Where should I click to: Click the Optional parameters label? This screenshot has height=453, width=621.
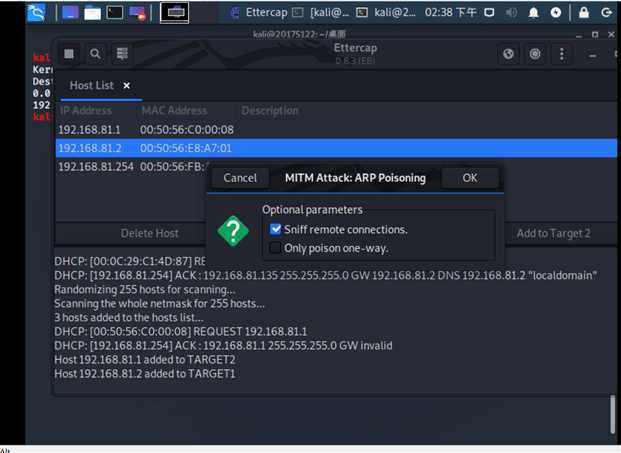pyautogui.click(x=312, y=210)
